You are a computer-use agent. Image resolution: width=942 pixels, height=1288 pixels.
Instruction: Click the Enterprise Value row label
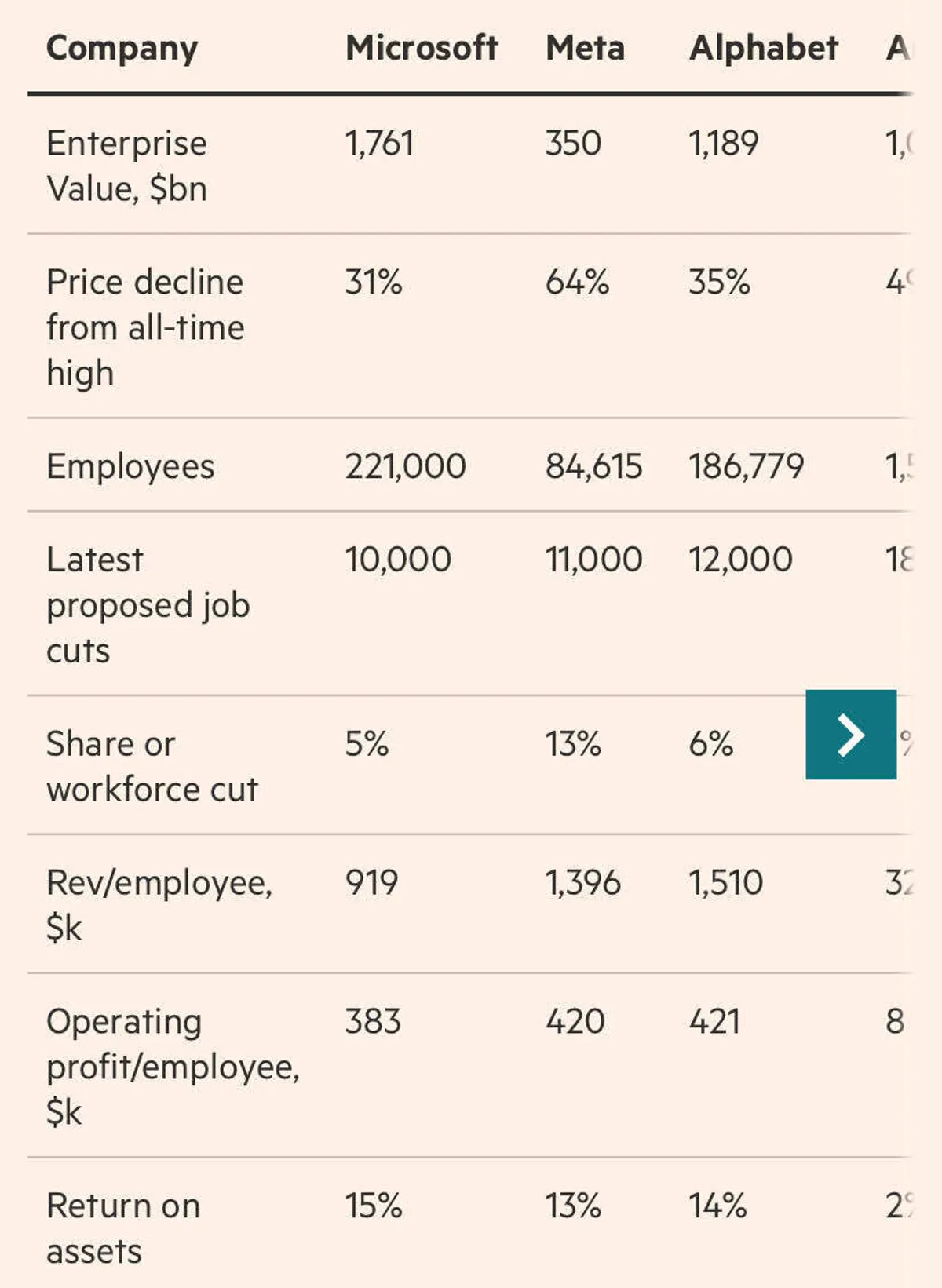point(127,166)
